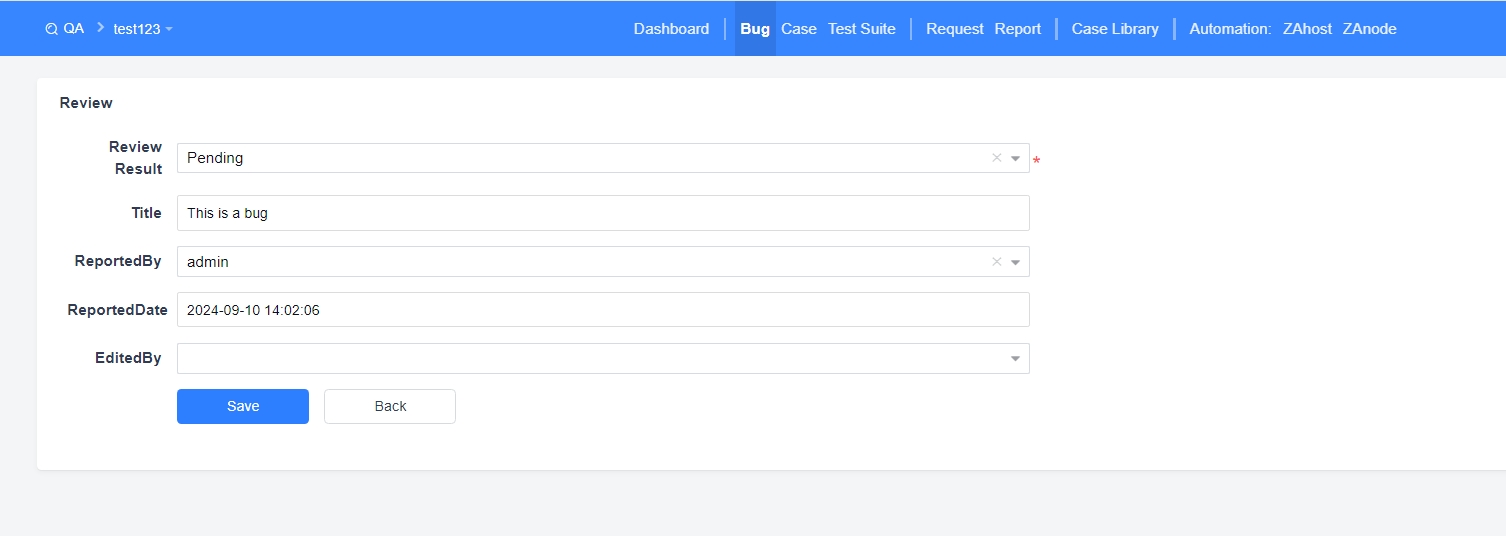Open the Review Result dropdown arrow
1506x536 pixels.
pos(1015,158)
